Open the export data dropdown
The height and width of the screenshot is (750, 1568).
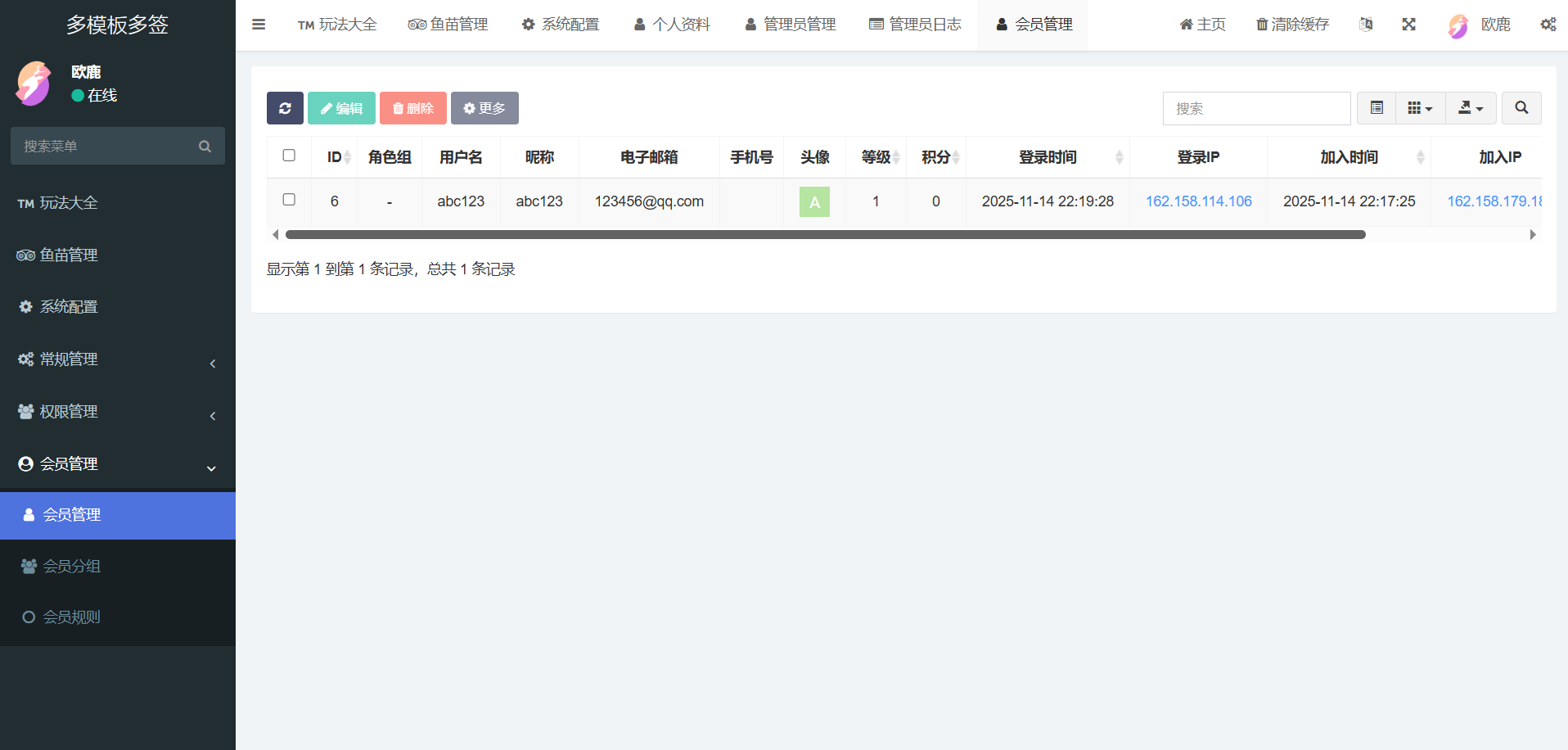(x=1471, y=108)
